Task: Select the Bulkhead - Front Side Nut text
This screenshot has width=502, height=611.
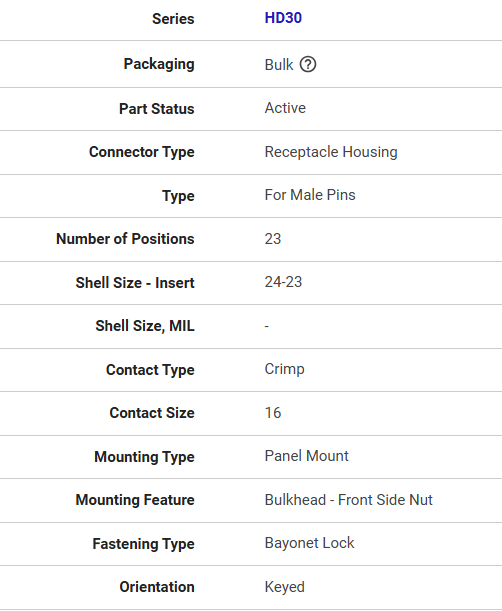Action: point(348,500)
